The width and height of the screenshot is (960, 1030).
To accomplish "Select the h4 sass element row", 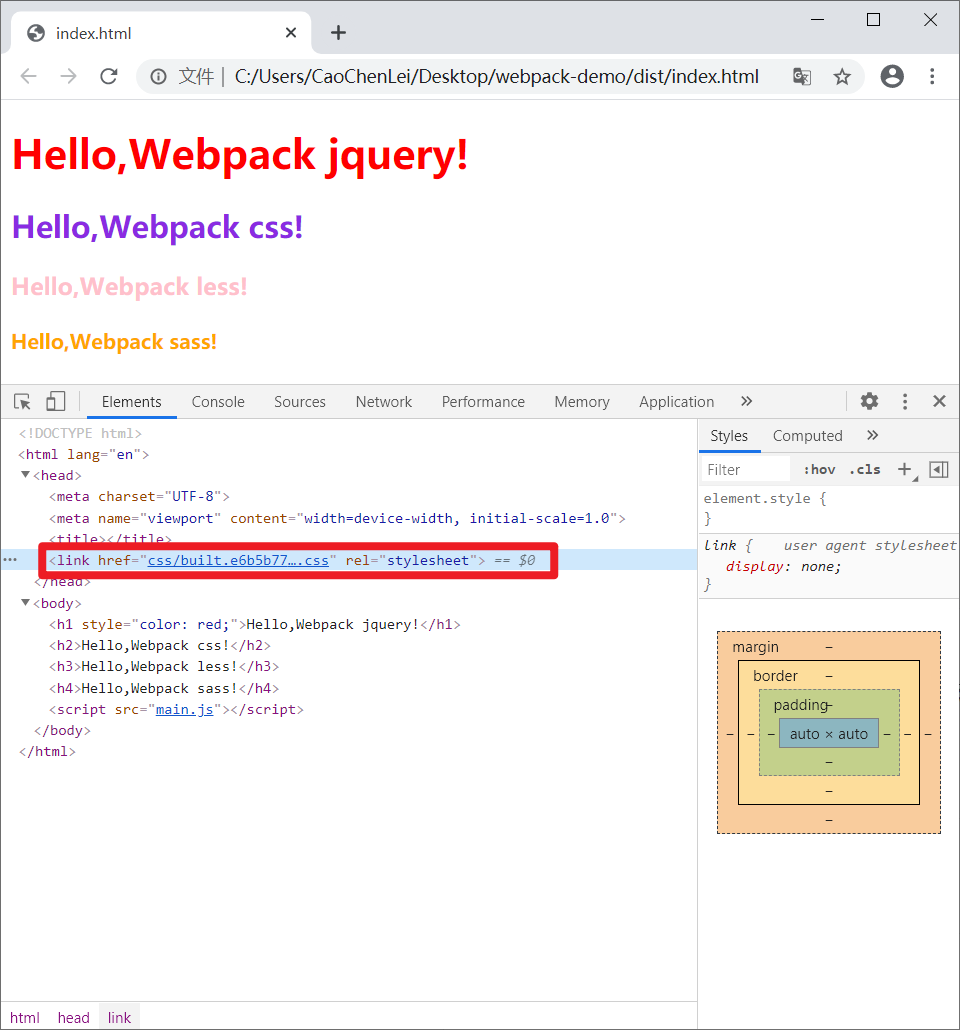I will click(164, 688).
